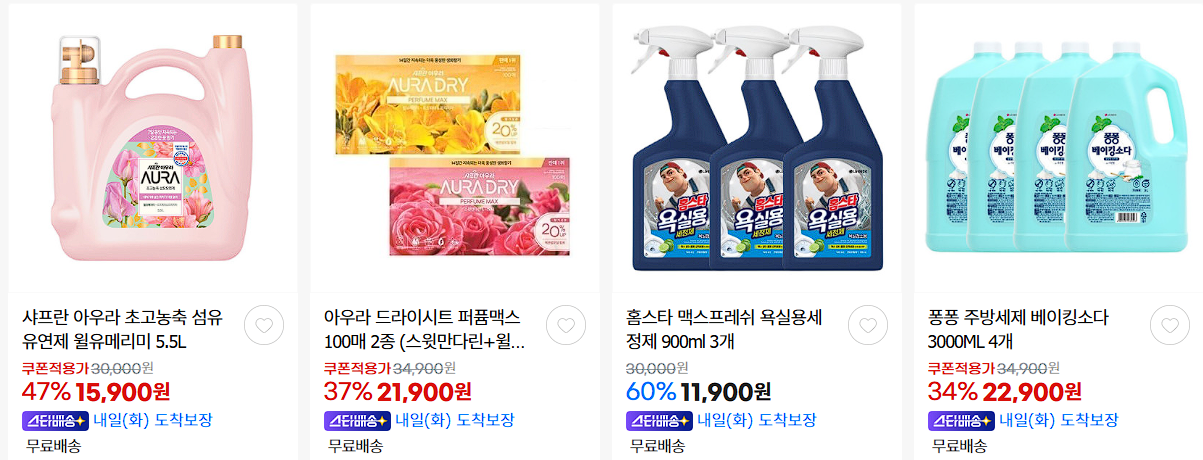Open the 아우라 드라이시트 퍼퓸맥스 title link
Viewport: 1203px width, 460px height.
(x=425, y=331)
